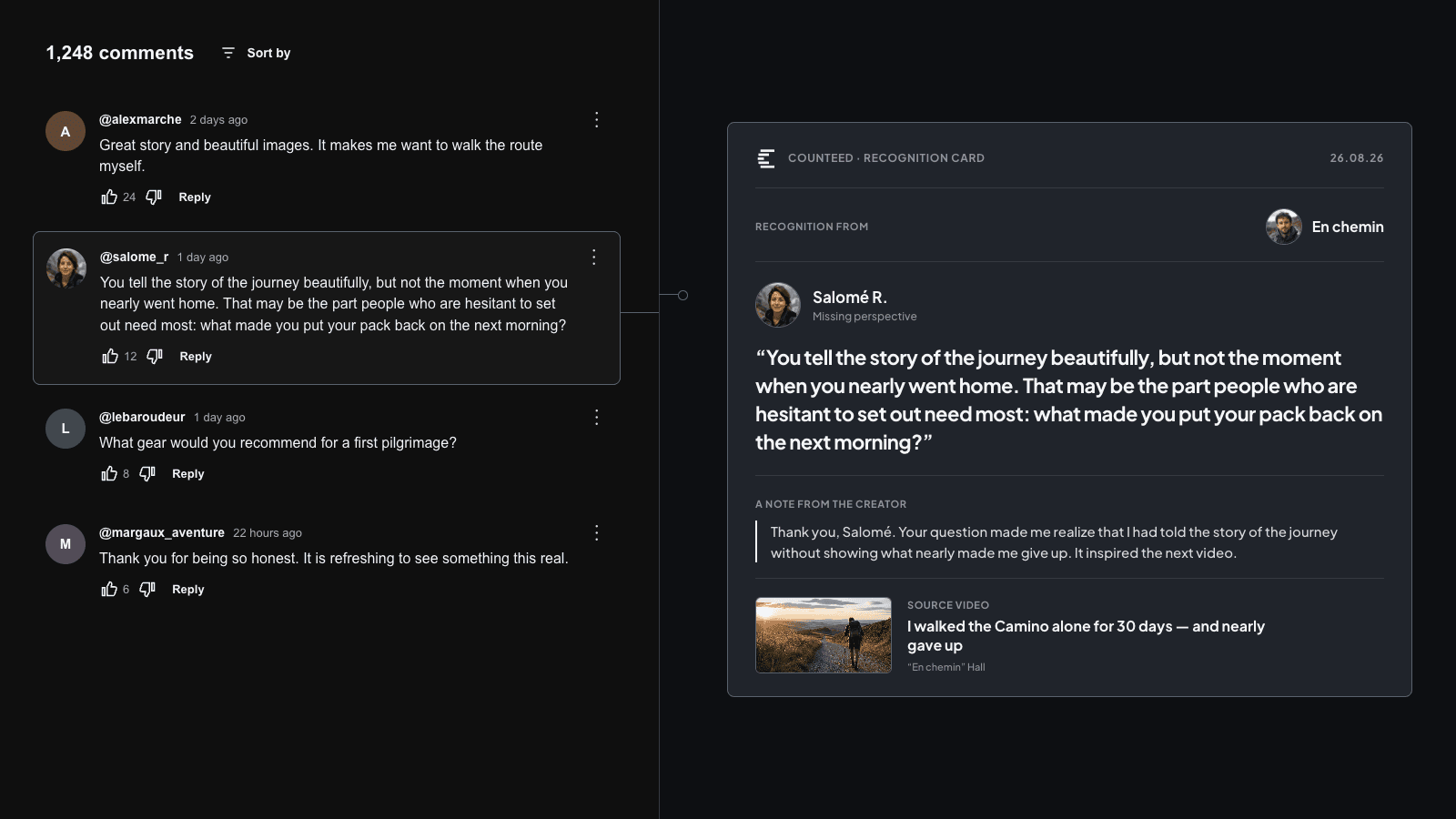Like the @salome_r comment

[110, 356]
